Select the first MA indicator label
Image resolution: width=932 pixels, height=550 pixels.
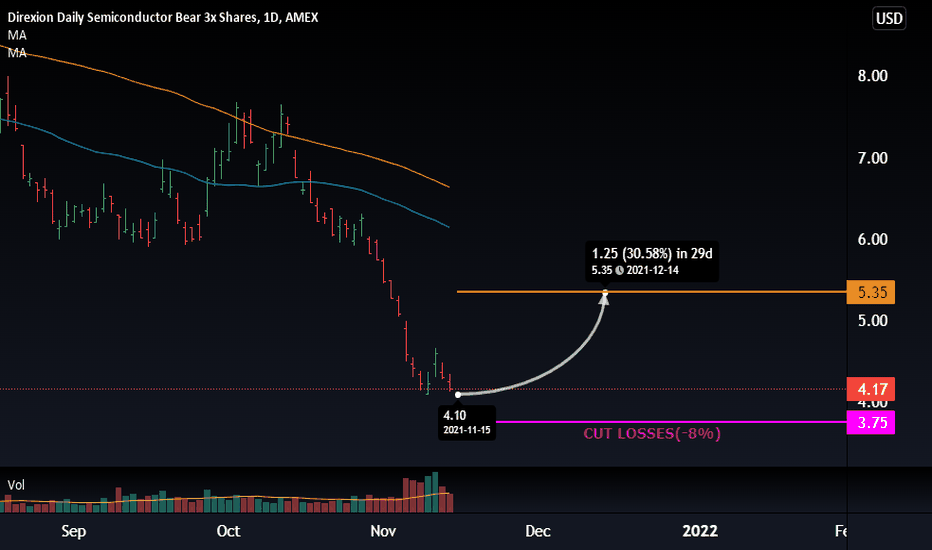(x=17, y=35)
